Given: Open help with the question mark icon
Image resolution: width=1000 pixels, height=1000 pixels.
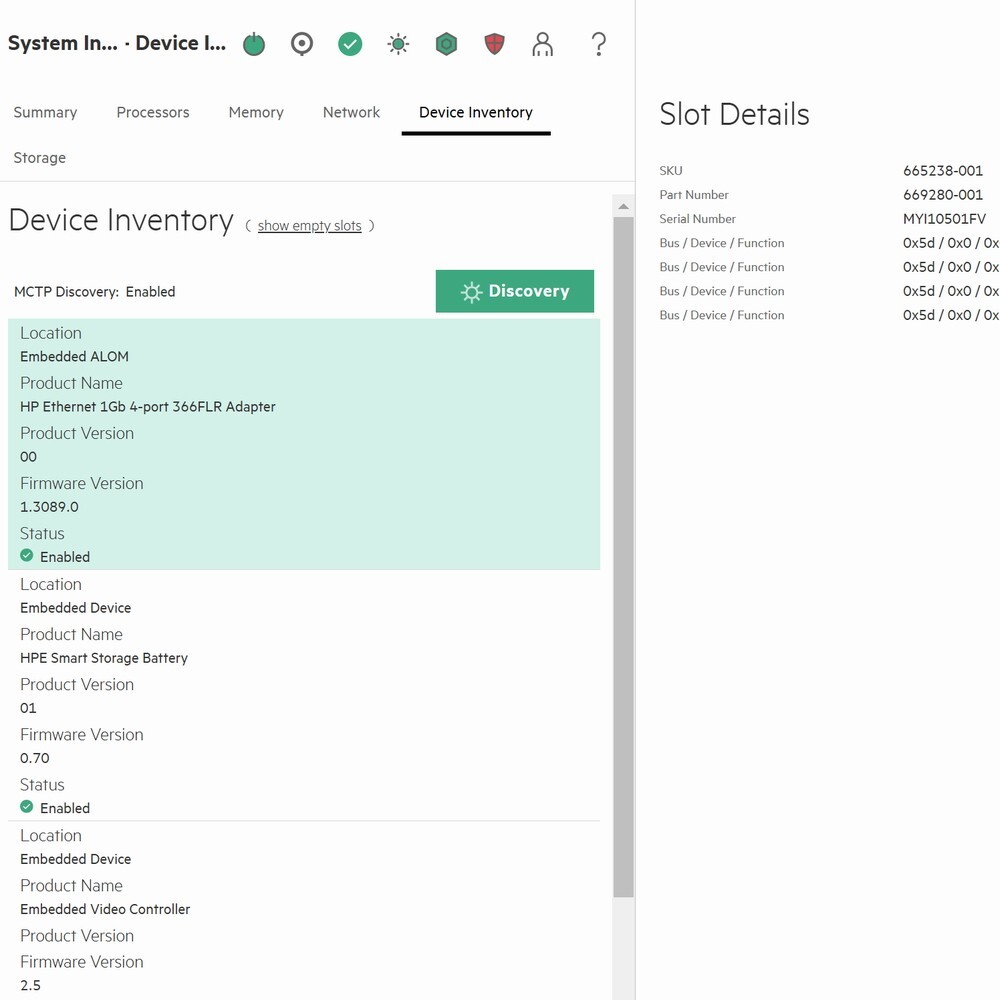Looking at the screenshot, I should pyautogui.click(x=598, y=44).
